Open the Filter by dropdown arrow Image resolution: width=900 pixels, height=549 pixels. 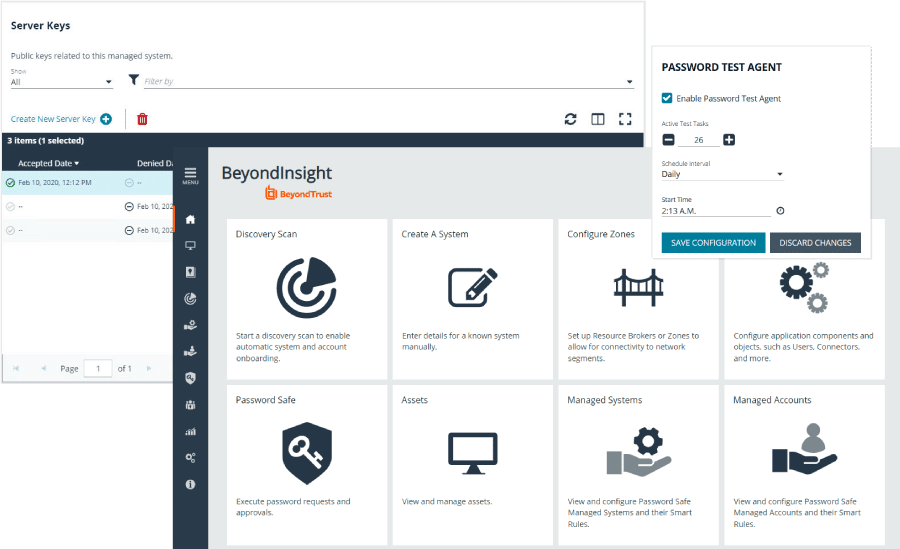(630, 82)
